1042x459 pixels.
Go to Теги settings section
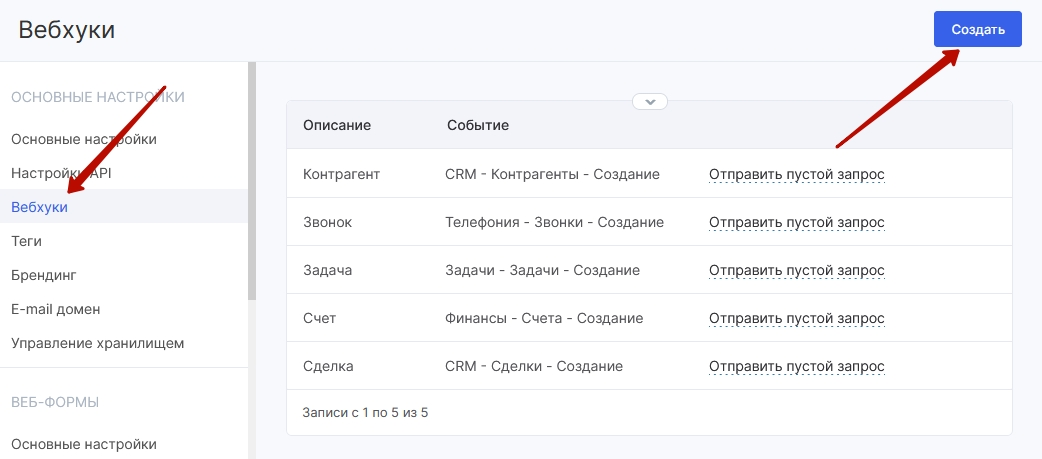(27, 241)
